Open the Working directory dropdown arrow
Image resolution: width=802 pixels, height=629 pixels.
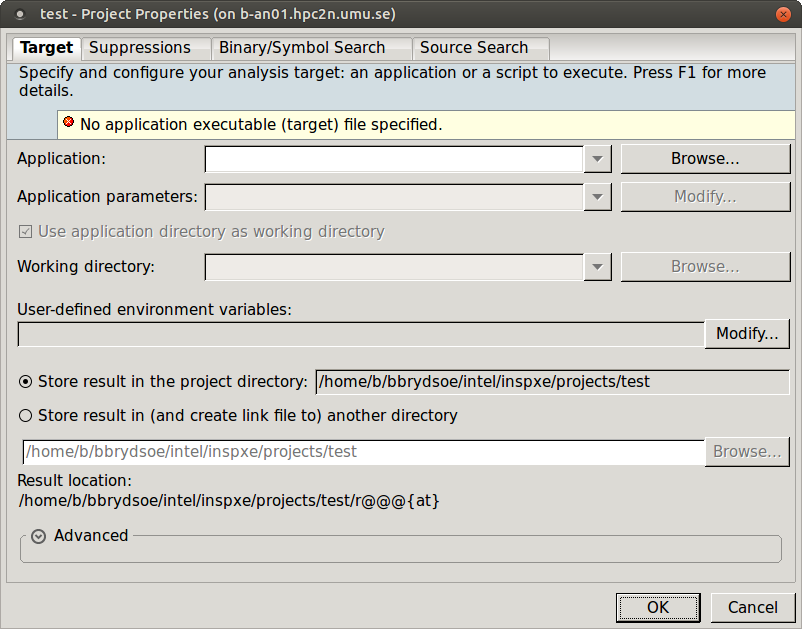click(597, 267)
